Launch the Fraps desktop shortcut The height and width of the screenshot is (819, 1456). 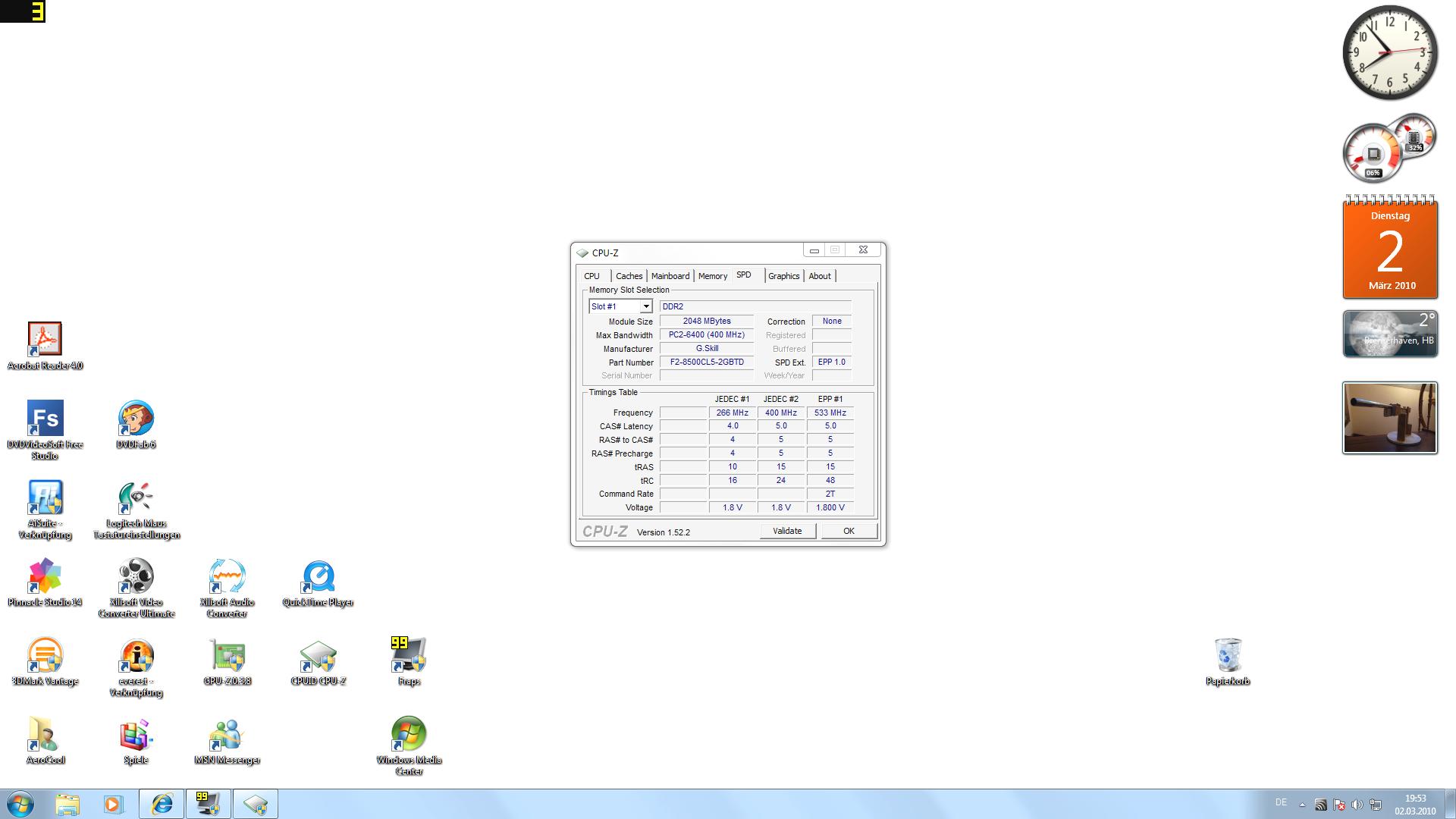pos(409,656)
